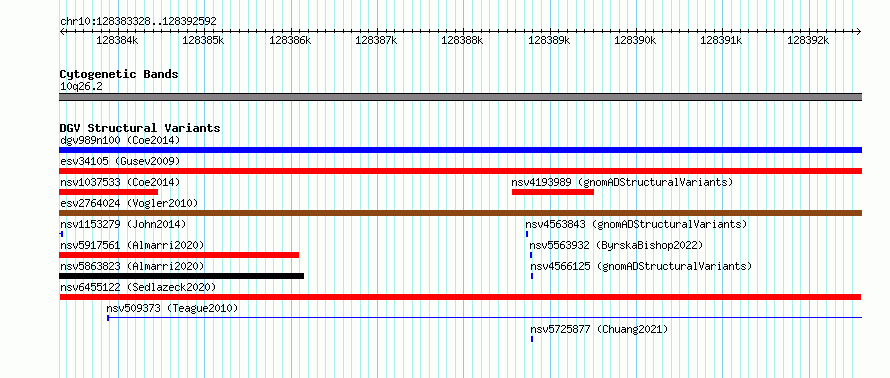Click the brown esv2764024 variant bar
The height and width of the screenshot is (378, 890).
[x=460, y=213]
